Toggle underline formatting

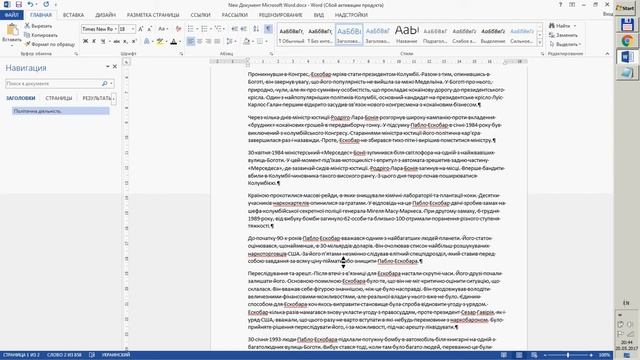[103, 41]
